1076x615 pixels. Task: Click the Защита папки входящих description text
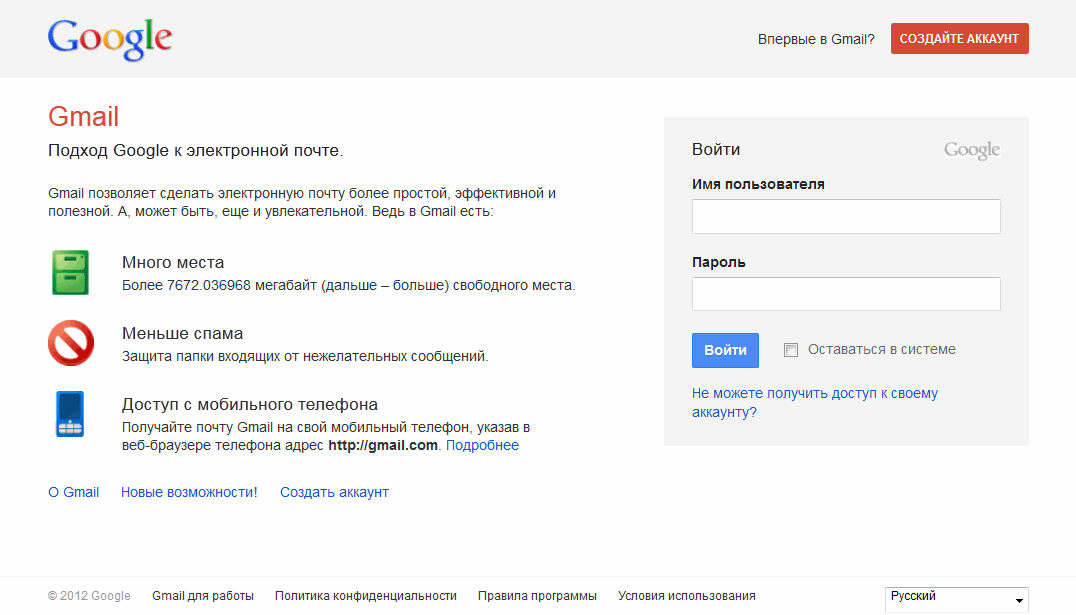coord(305,356)
